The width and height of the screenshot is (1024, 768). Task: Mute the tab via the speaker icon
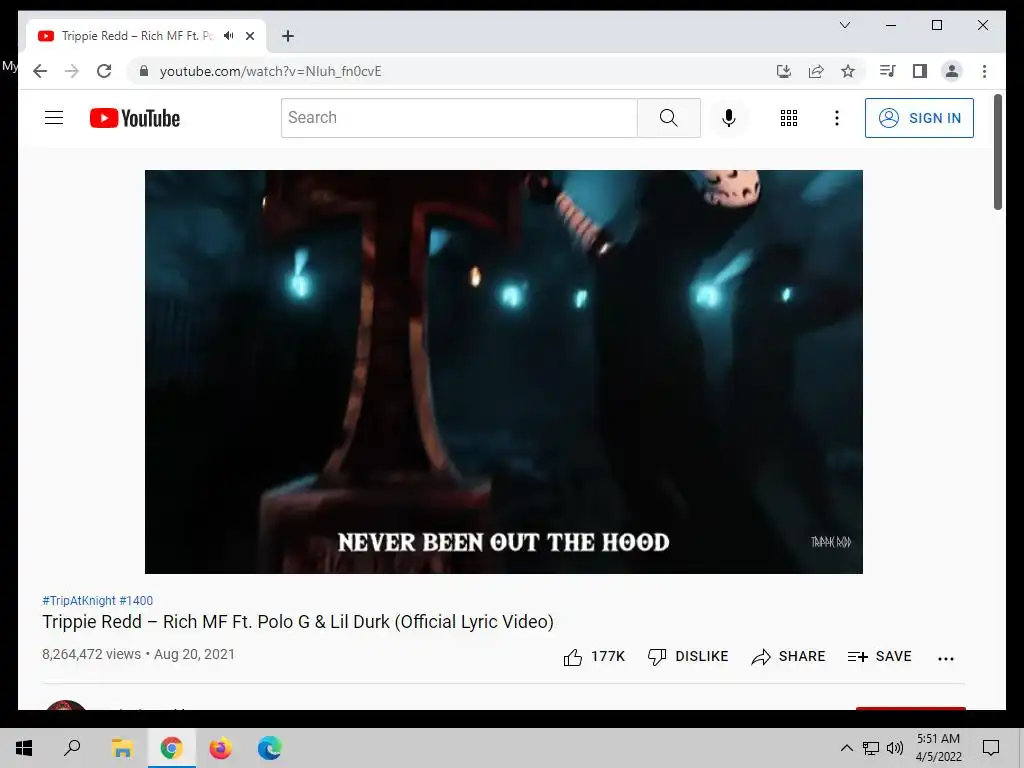228,36
